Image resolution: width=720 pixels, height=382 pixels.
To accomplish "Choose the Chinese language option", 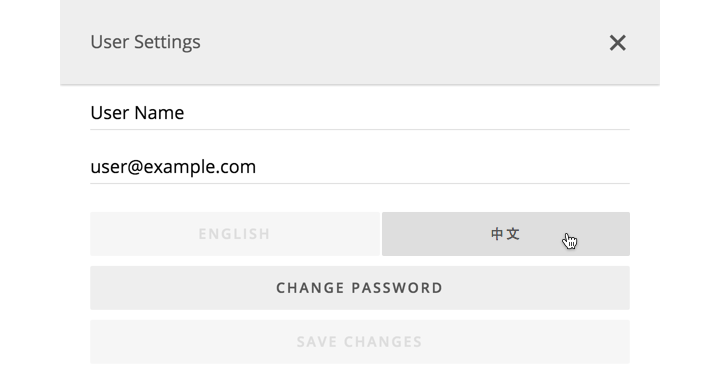I will (x=506, y=234).
